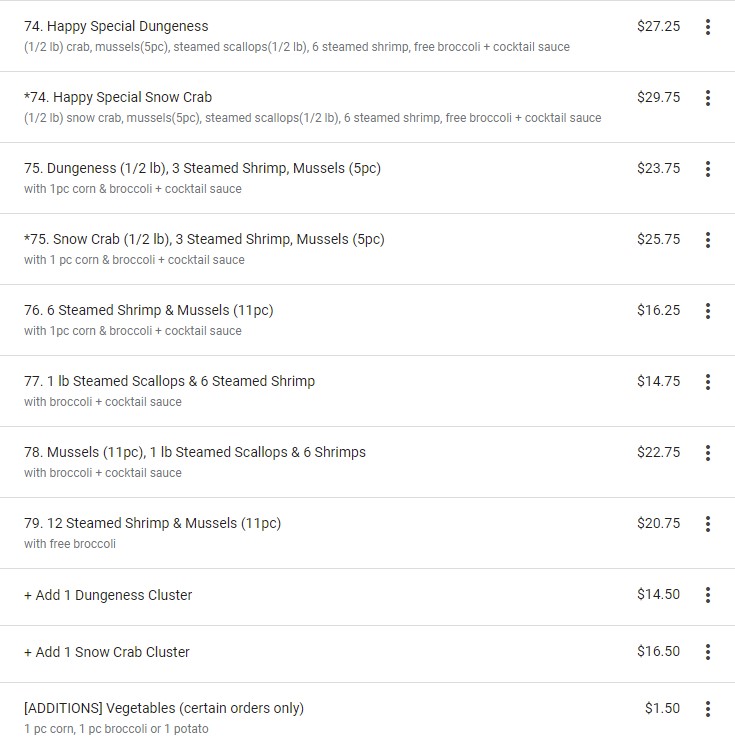Click the $27.25 price of Happy Special Dungeness
This screenshot has width=735, height=751.
pyautogui.click(x=658, y=26)
